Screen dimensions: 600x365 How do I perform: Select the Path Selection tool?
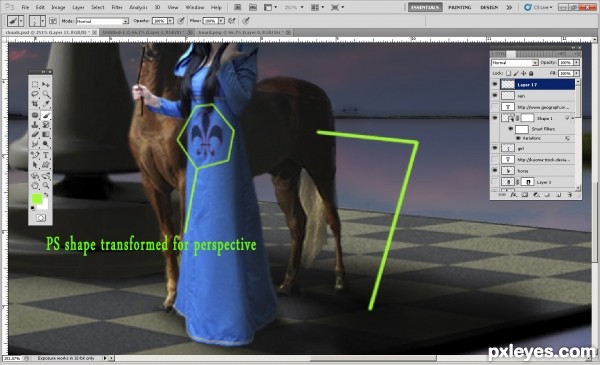click(35, 165)
